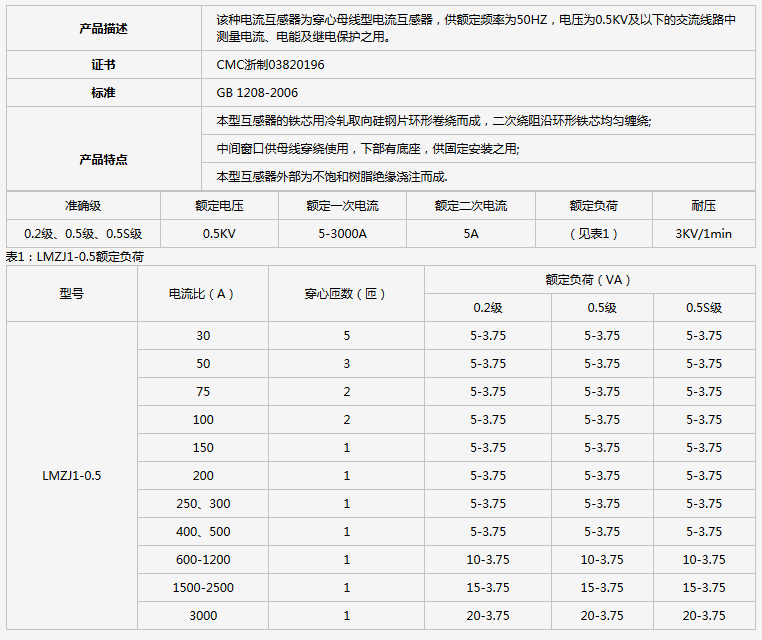Select the 证书 label cell
This screenshot has width=762, height=640.
(103, 64)
